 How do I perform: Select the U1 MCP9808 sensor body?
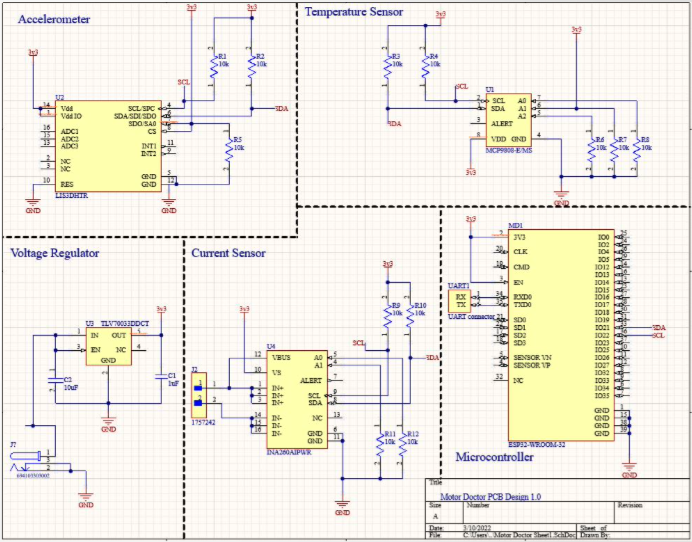[x=509, y=120]
